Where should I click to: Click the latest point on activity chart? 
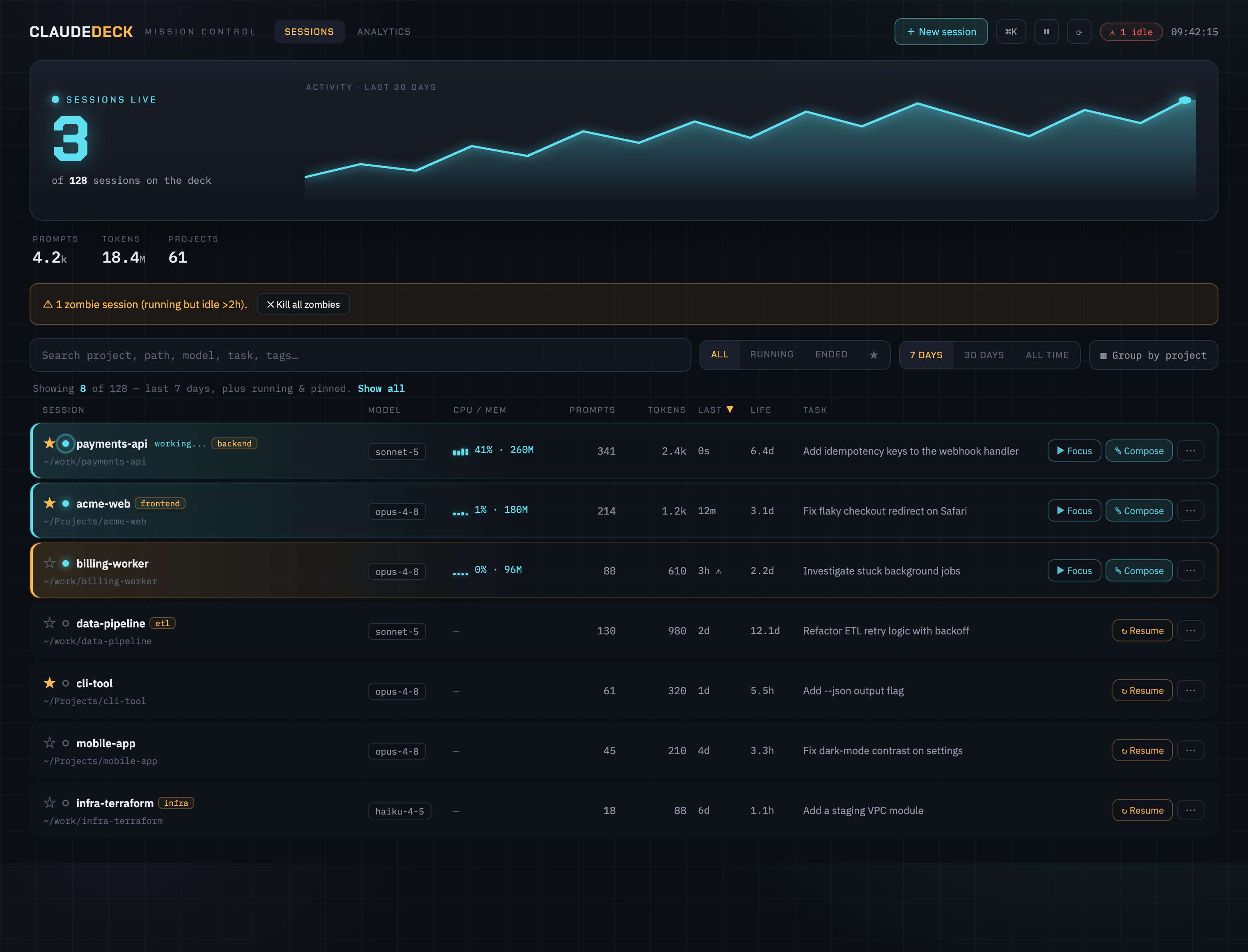[x=1184, y=100]
